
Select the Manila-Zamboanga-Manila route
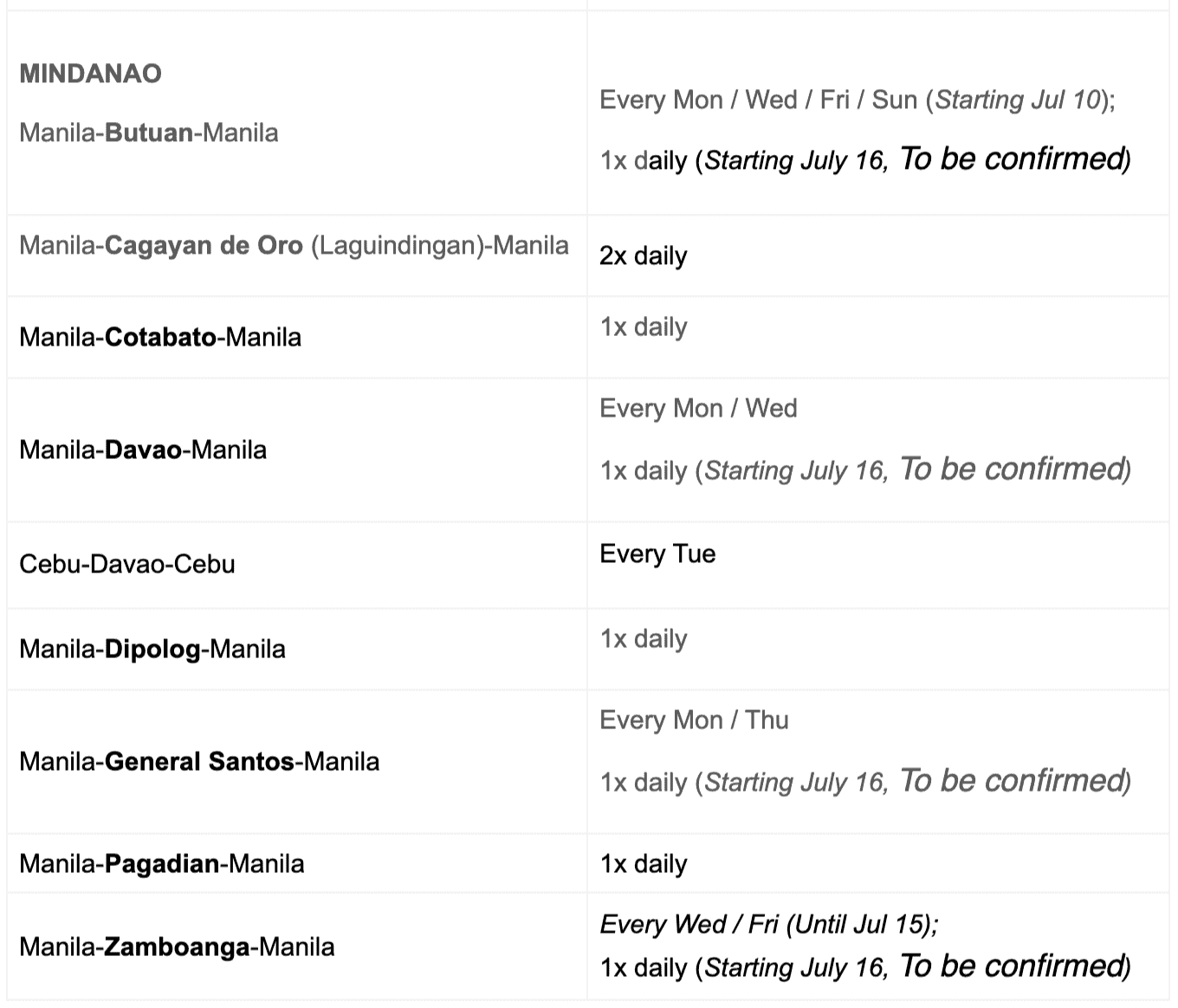177,947
